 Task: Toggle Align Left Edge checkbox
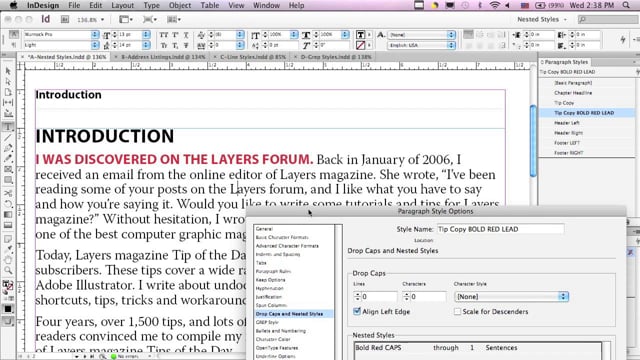(357, 311)
